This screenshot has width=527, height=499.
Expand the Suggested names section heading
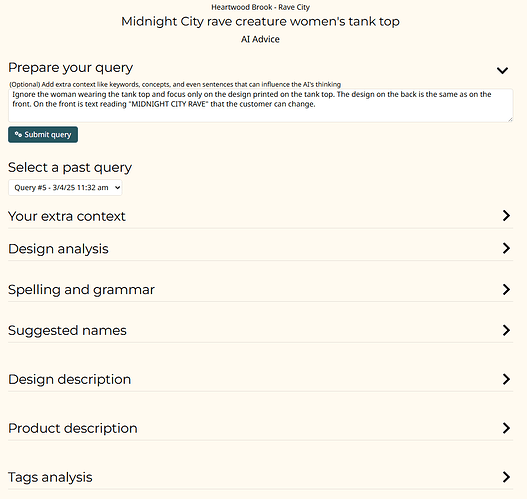(x=67, y=331)
